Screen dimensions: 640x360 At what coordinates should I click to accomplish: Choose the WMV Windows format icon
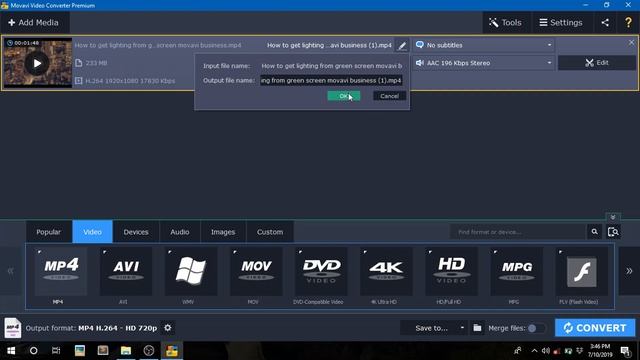pos(191,271)
